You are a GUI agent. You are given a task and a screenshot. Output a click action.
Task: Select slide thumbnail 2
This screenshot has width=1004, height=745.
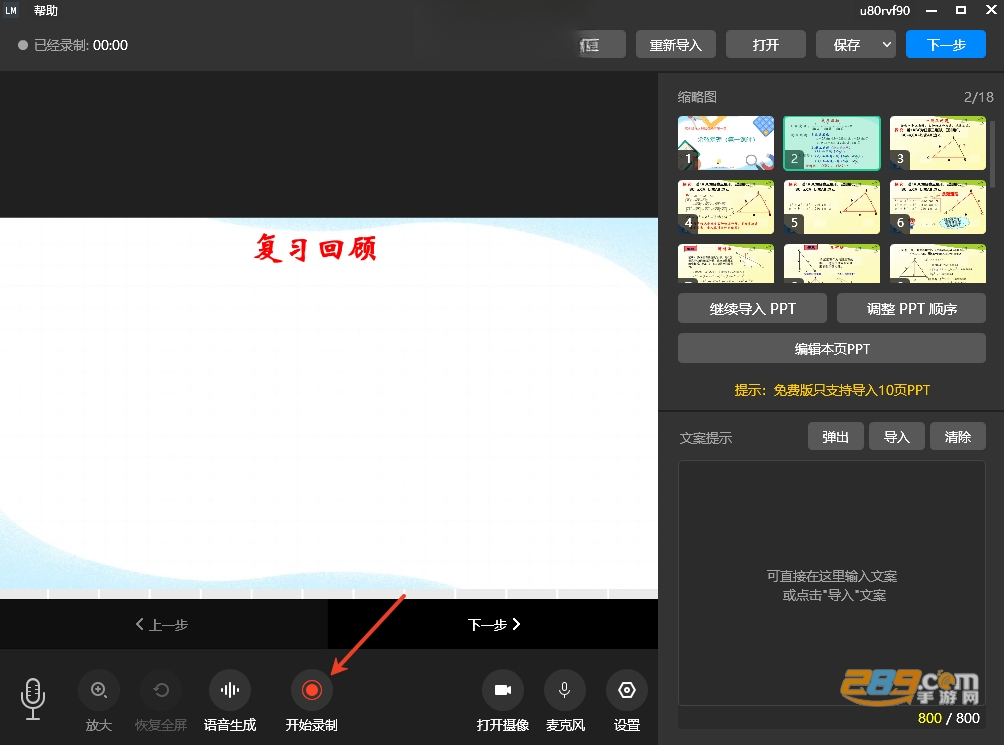pyautogui.click(x=832, y=143)
